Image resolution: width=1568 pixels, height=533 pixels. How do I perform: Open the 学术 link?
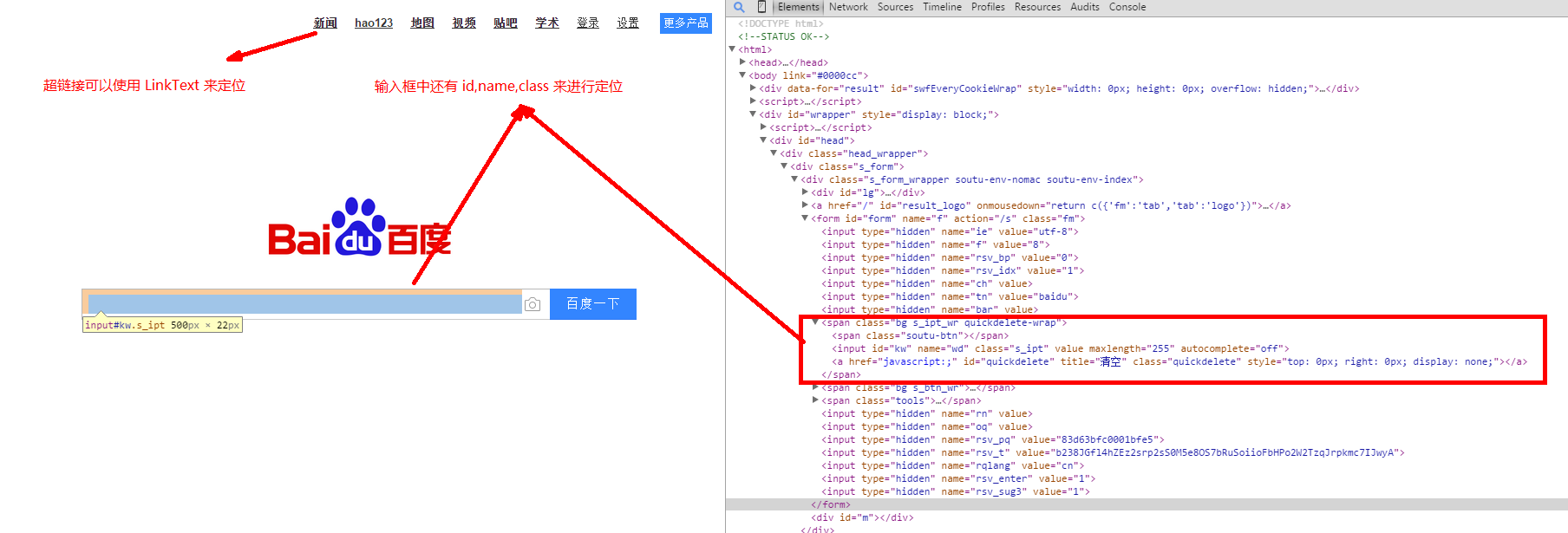coord(547,23)
